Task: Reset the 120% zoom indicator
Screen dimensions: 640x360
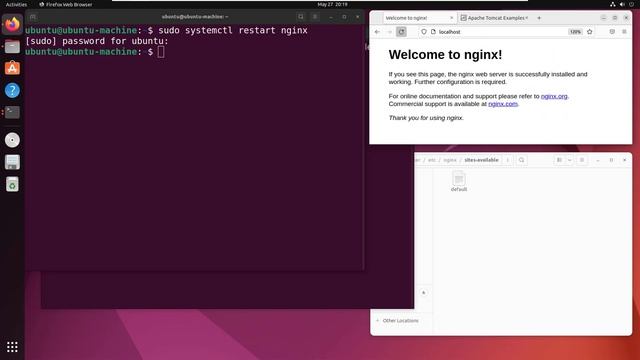Action: 575,32
